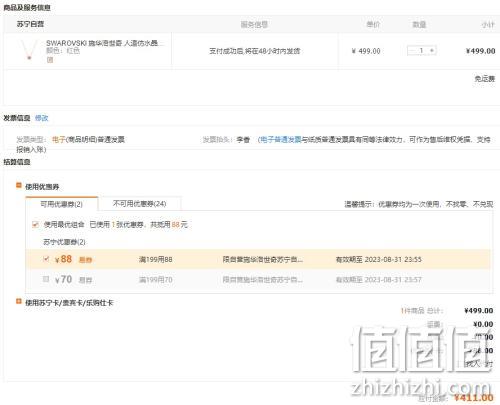The height and width of the screenshot is (405, 500).
Task: Click the 免运费 text
Action: 485,79
